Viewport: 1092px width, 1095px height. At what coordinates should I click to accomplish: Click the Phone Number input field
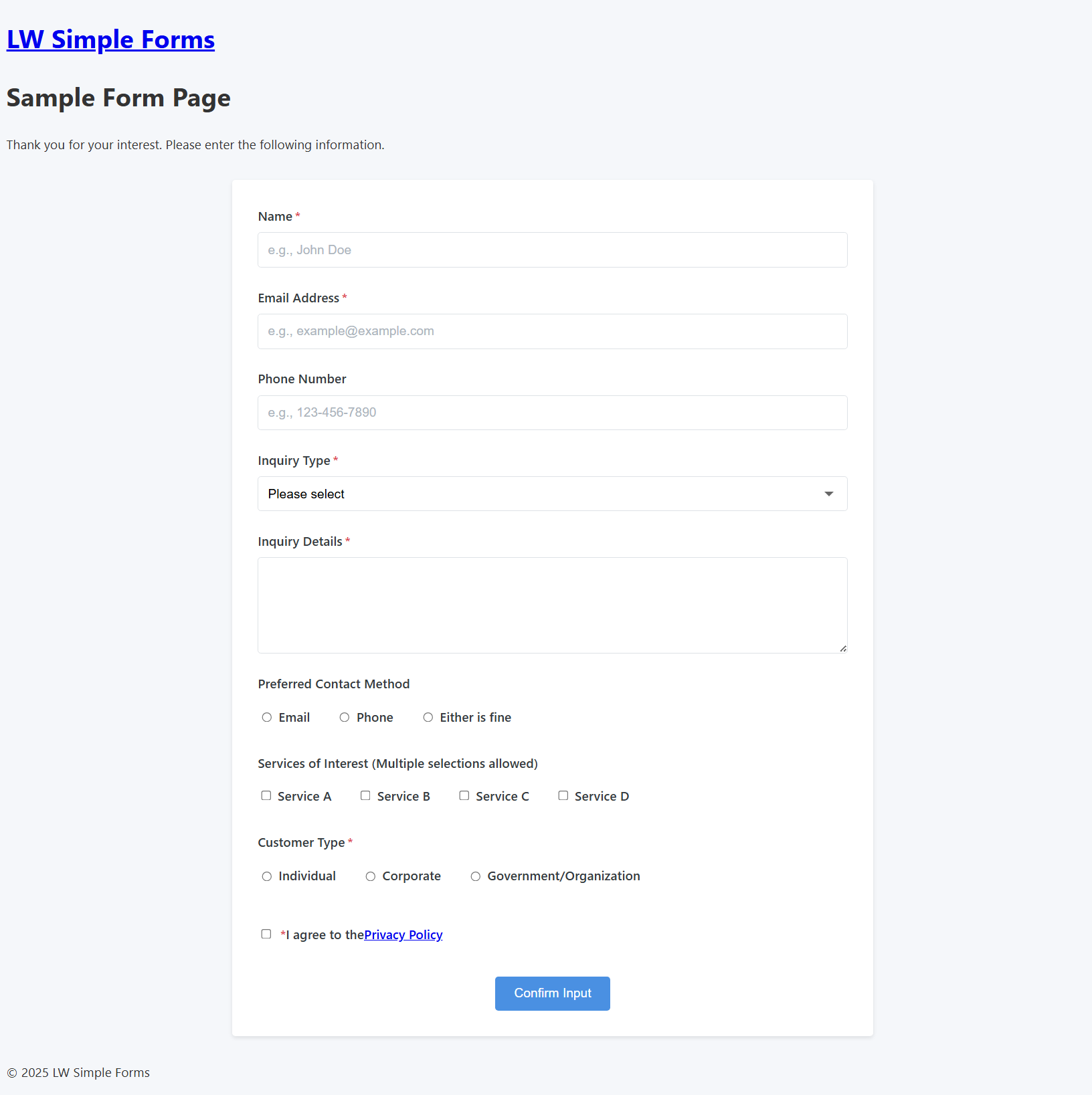(x=552, y=412)
